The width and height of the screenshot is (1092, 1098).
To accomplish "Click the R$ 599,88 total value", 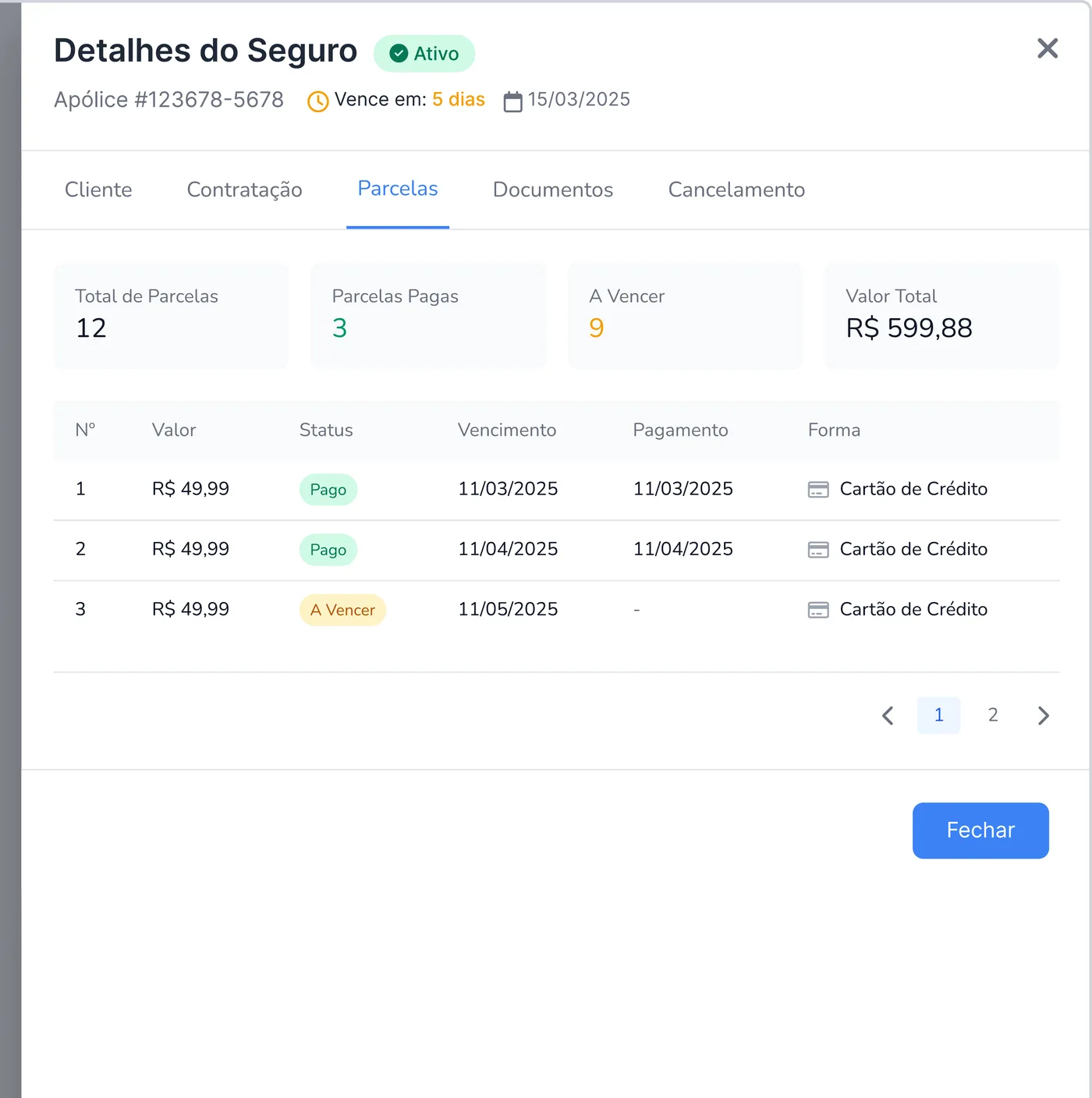I will (x=909, y=328).
